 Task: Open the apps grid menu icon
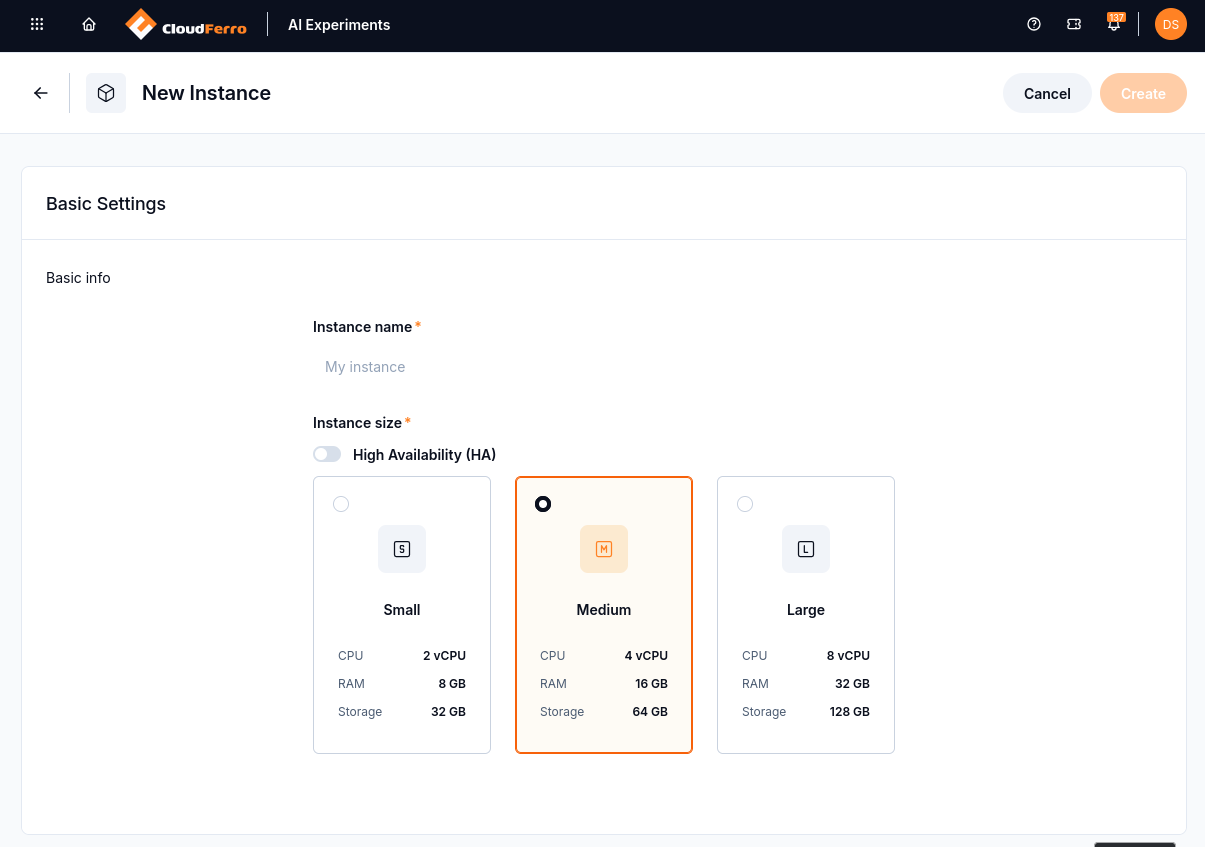(37, 25)
